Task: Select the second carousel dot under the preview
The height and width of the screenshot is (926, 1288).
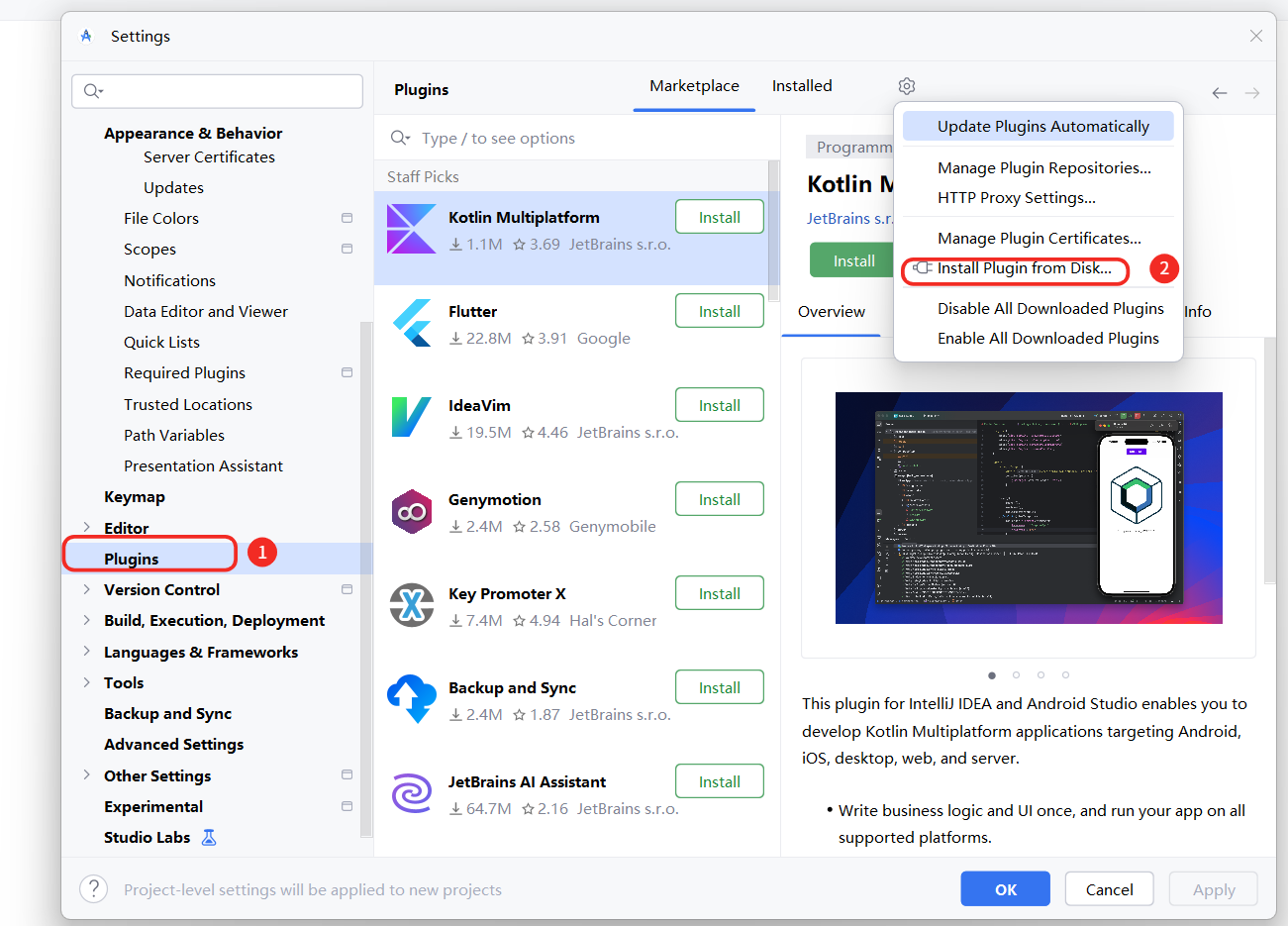Action: tap(1016, 674)
